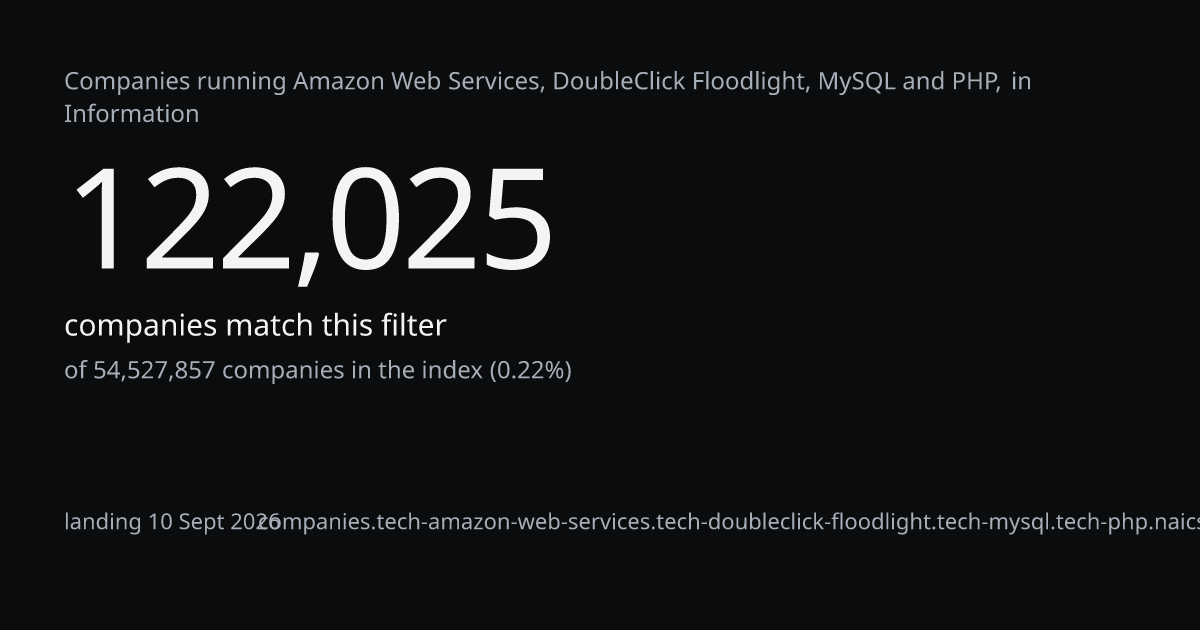Viewport: 1200px width, 630px height.
Task: Click the large 122,025 count number
Action: (311, 222)
